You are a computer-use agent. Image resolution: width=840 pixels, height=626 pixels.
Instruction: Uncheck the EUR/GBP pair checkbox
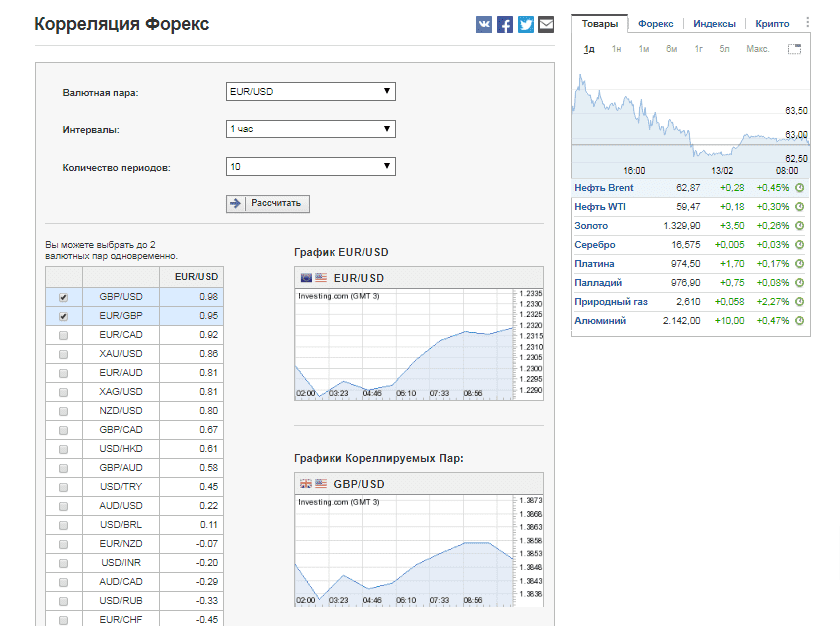coord(64,316)
